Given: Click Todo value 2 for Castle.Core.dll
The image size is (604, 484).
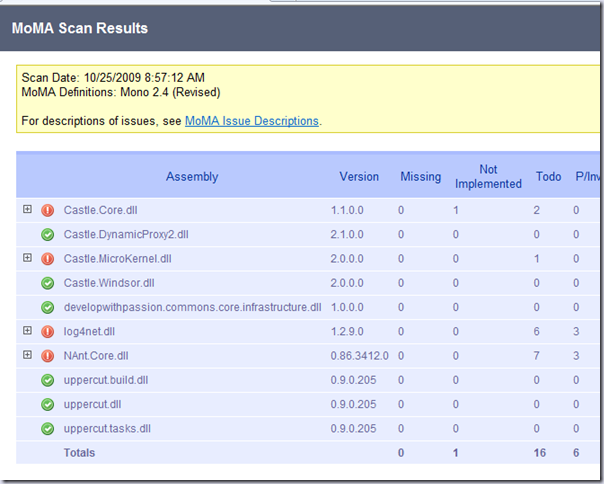Looking at the screenshot, I should pos(537,210).
